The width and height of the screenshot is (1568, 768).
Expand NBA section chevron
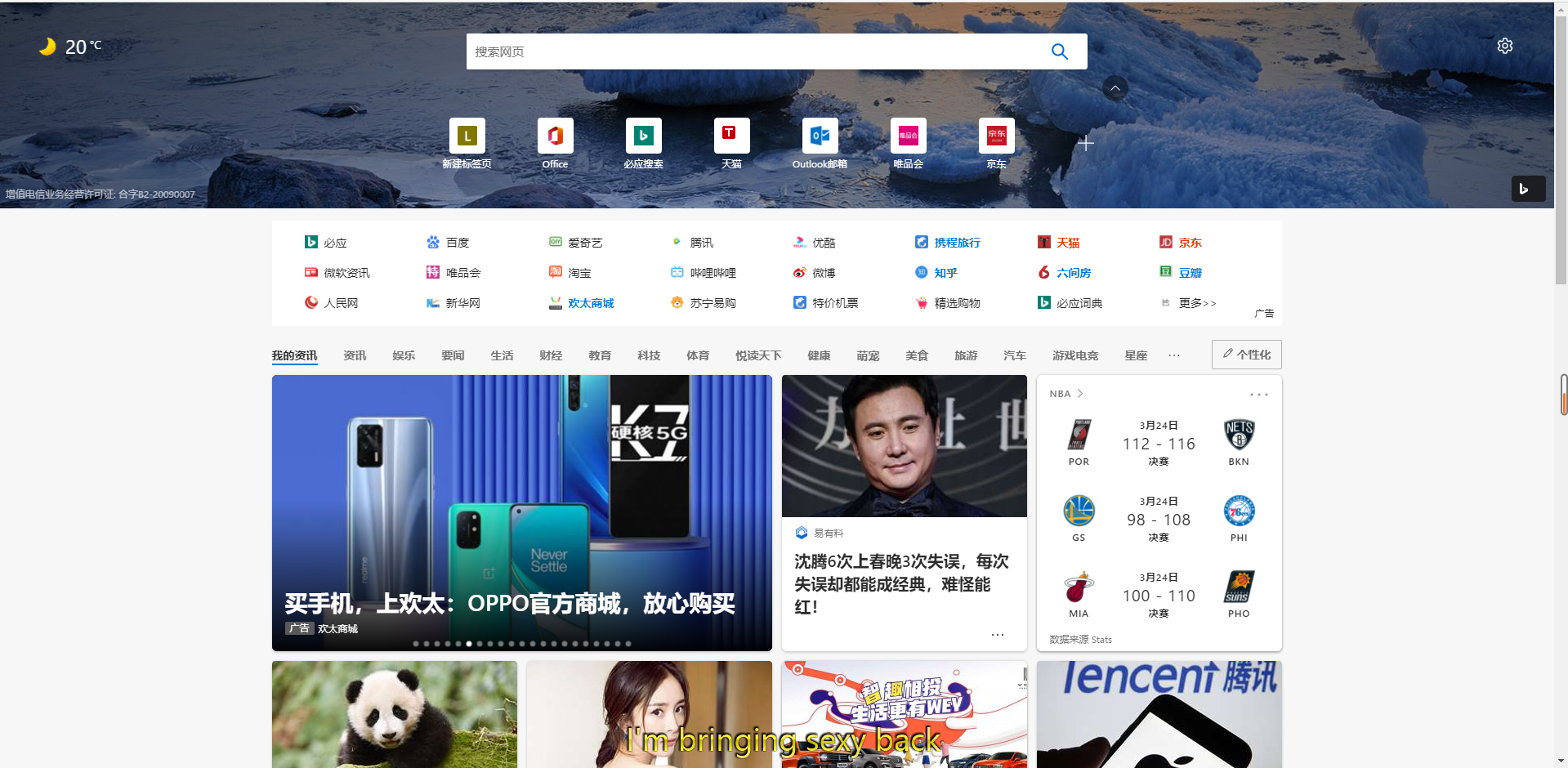(1080, 394)
